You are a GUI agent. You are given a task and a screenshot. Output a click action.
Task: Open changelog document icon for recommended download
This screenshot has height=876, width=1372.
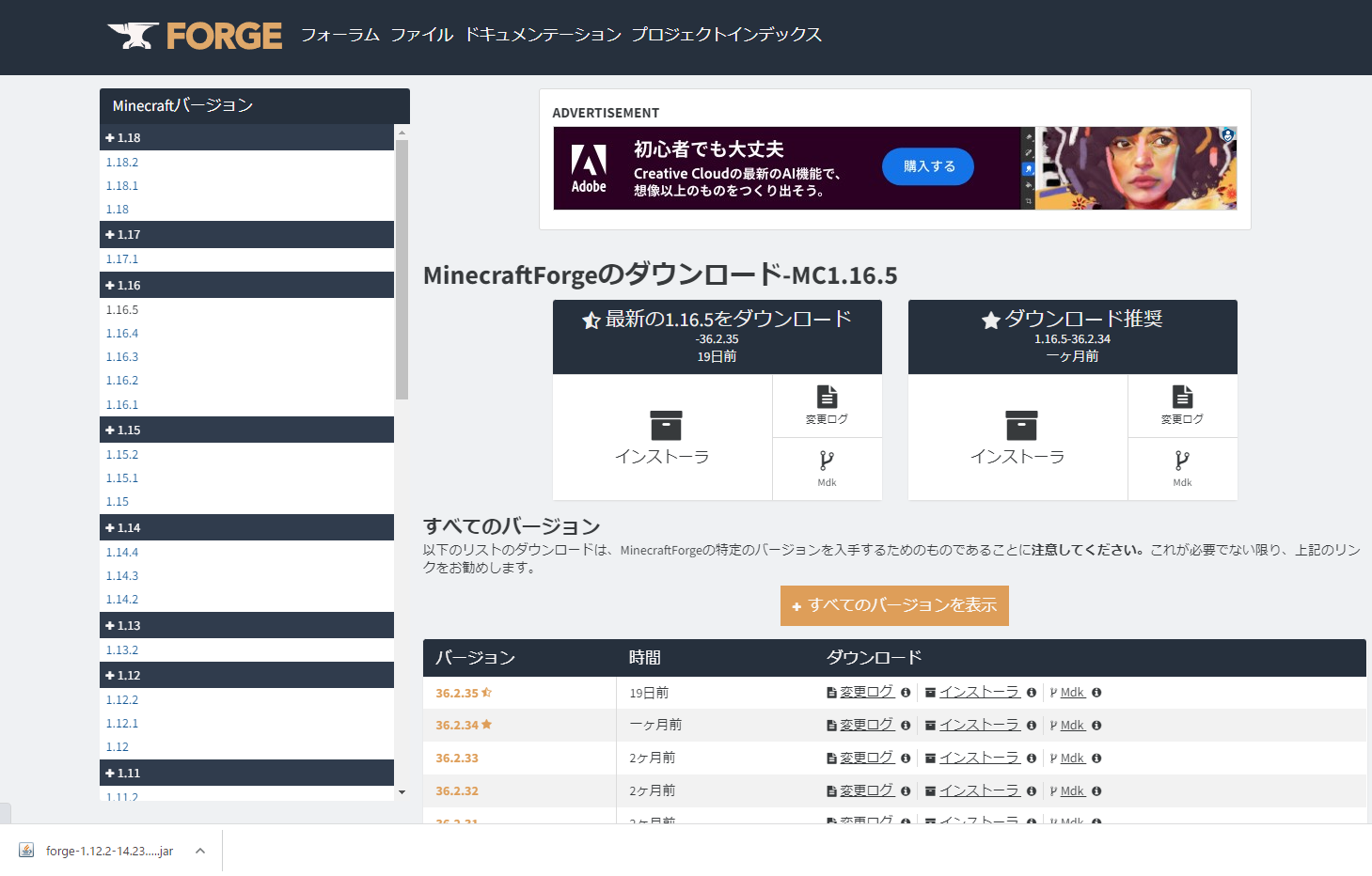[x=1182, y=397]
